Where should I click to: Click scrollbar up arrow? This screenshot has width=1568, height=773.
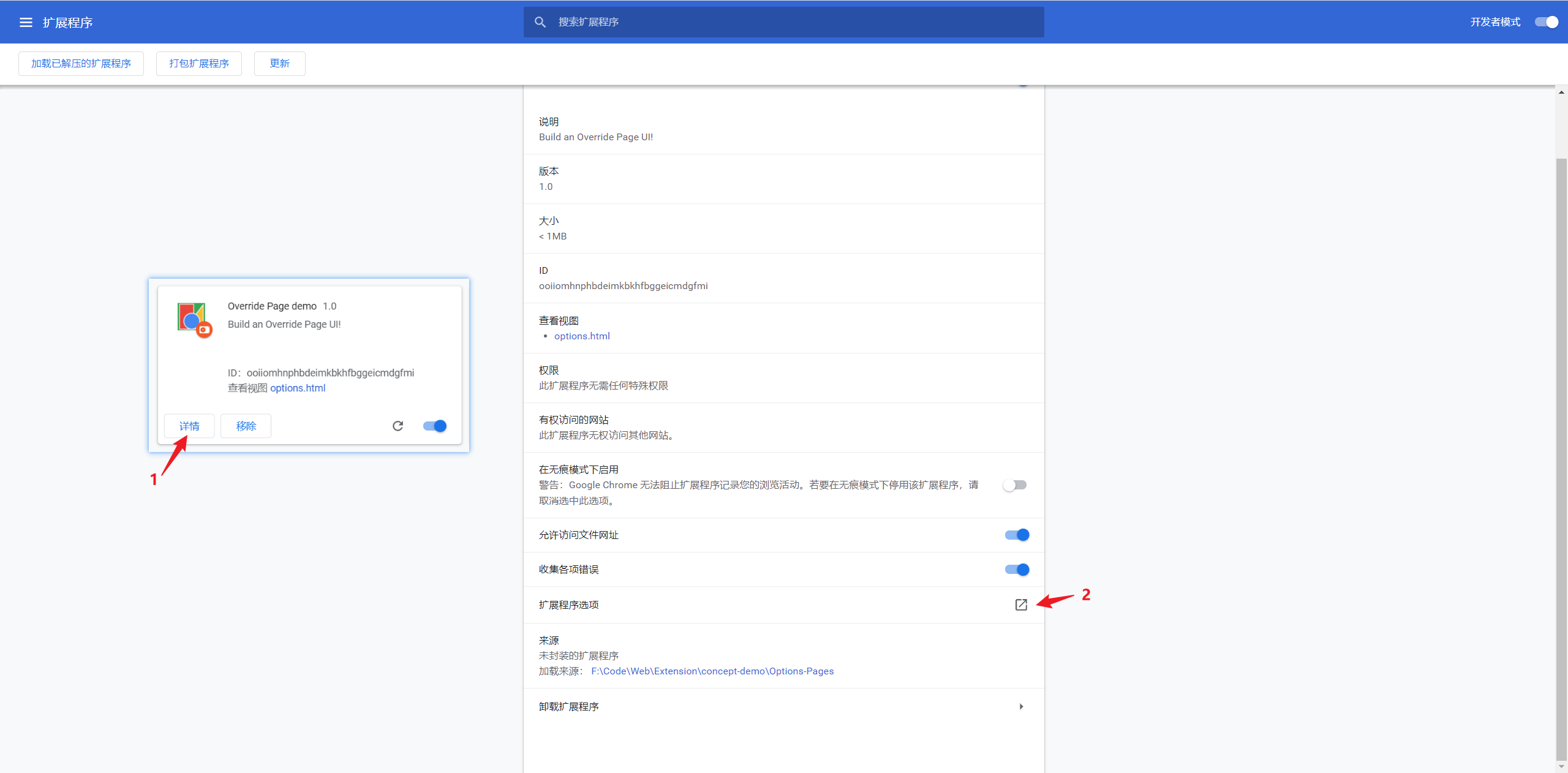coord(1561,92)
